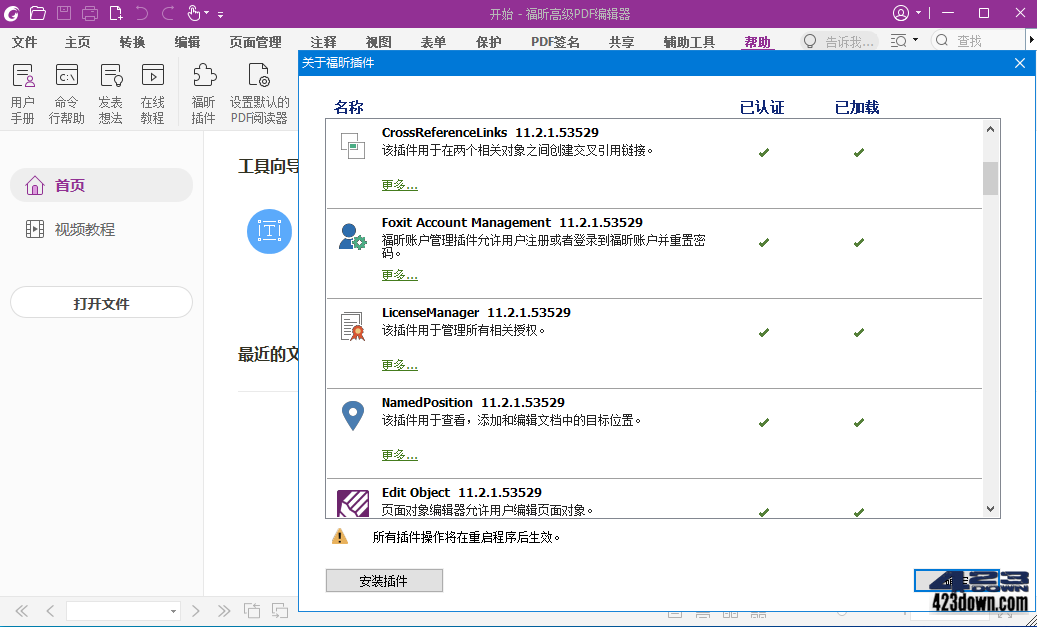Click the user account icon
Viewport: 1037px width, 627px height.
point(901,13)
